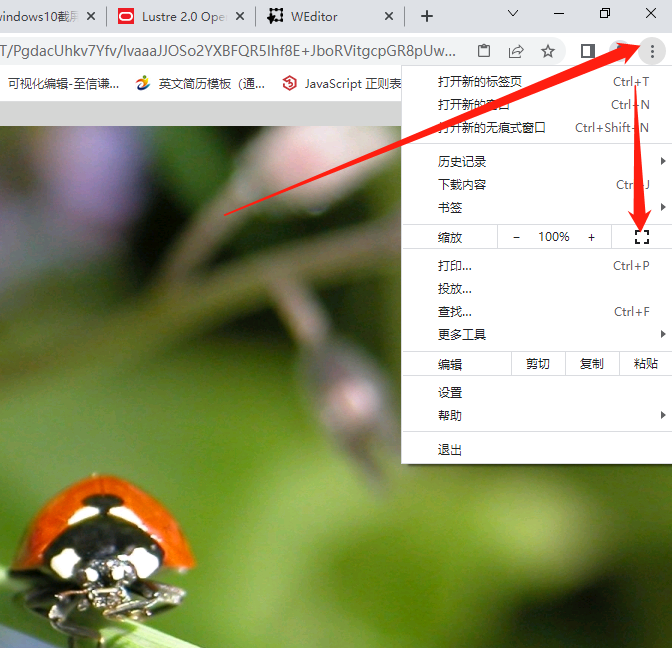Open the tab search dropdown arrow

(x=513, y=13)
